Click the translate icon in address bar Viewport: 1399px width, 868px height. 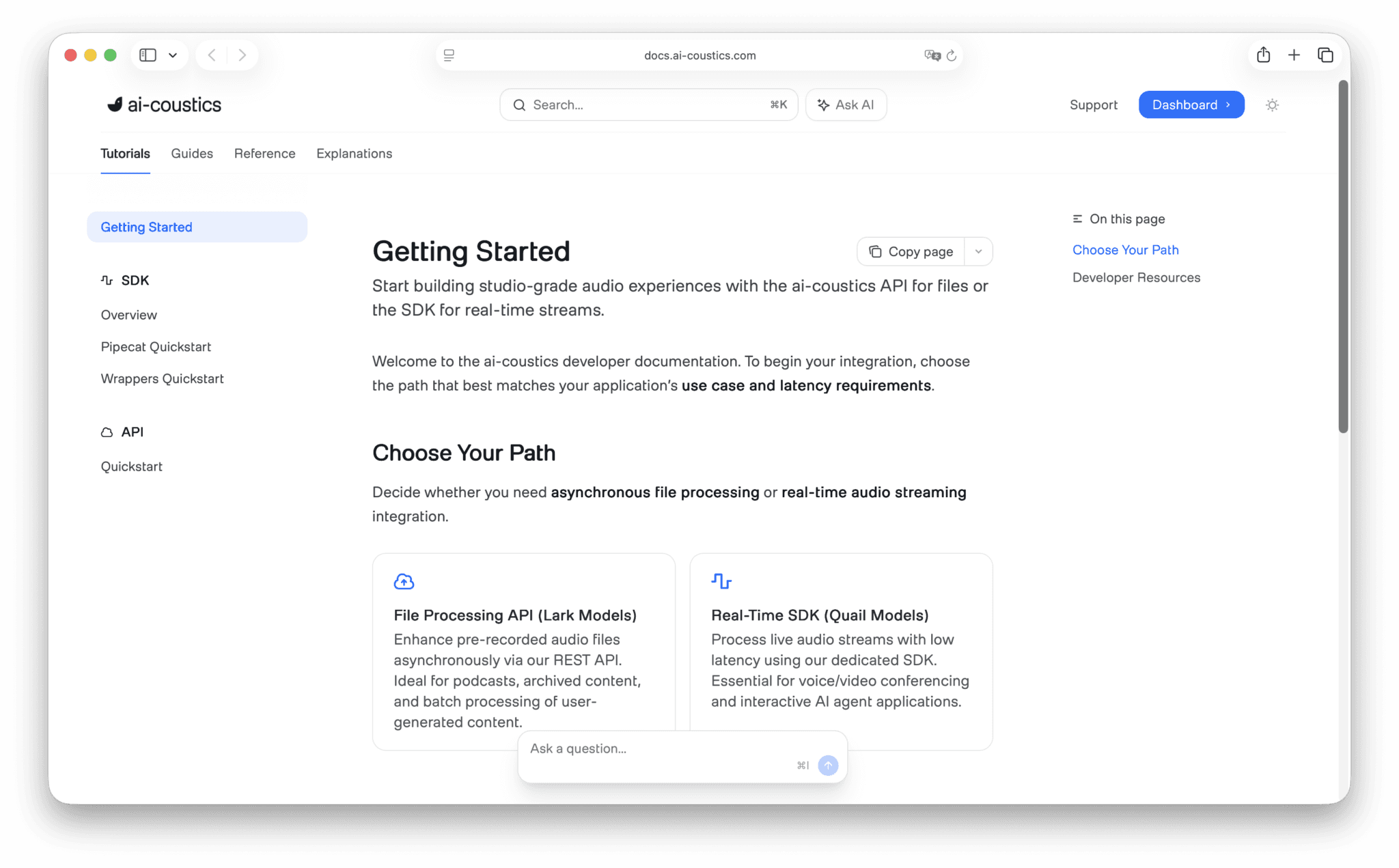click(x=932, y=56)
